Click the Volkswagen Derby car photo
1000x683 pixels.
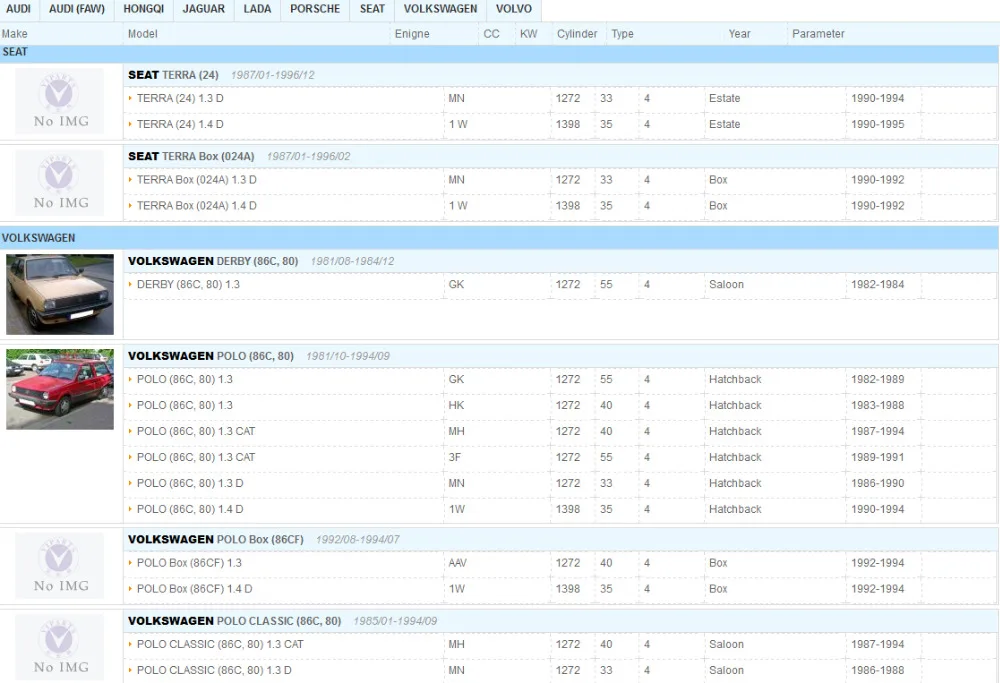click(60, 294)
